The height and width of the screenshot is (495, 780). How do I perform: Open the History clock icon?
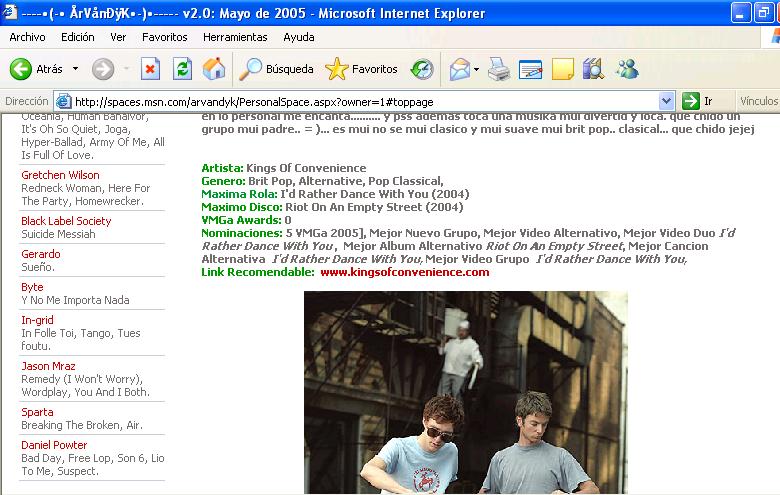pyautogui.click(x=422, y=69)
